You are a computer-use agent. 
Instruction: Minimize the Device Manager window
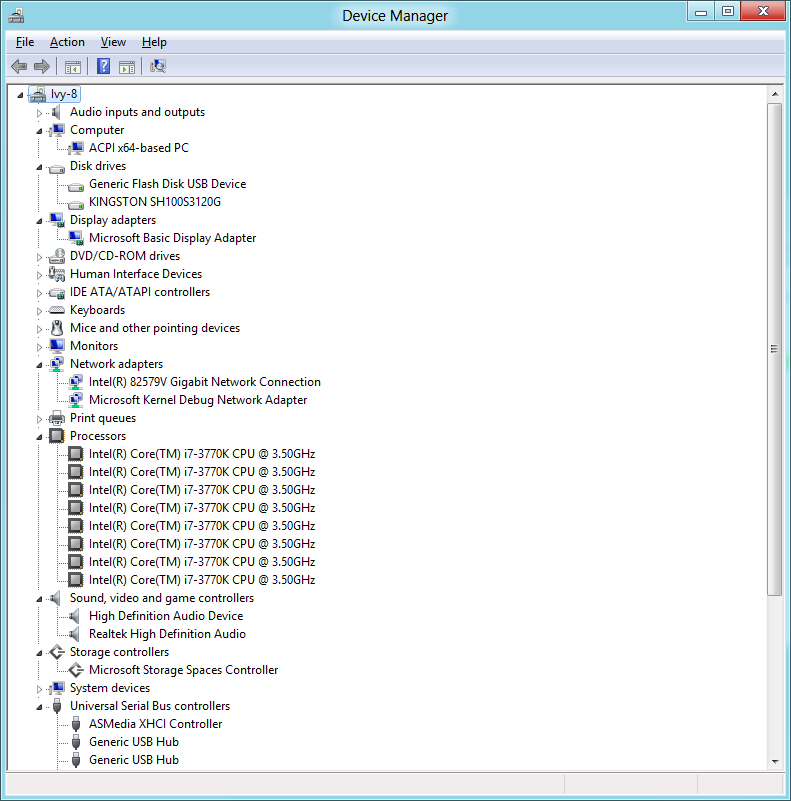[x=701, y=12]
